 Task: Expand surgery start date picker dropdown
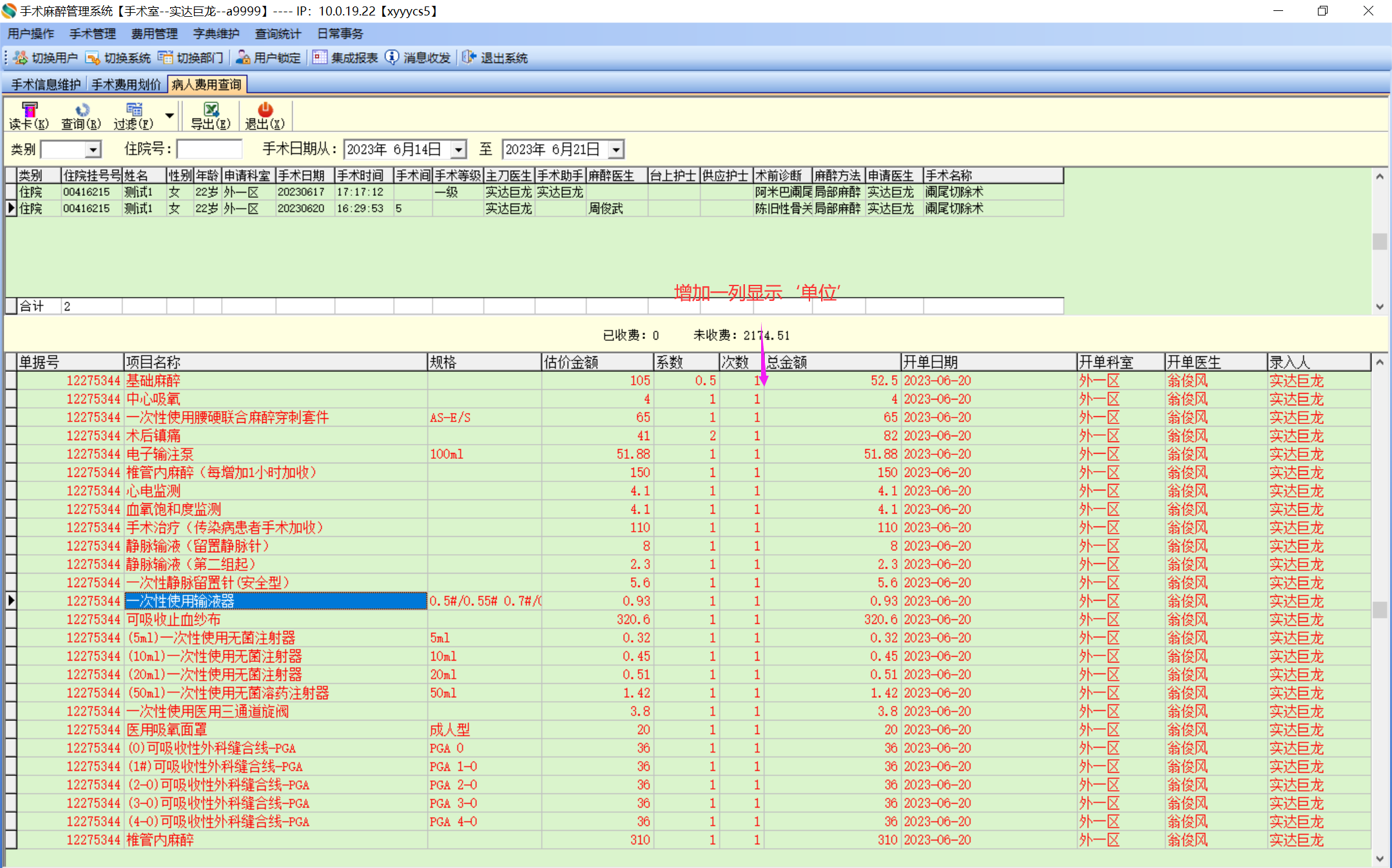[458, 149]
